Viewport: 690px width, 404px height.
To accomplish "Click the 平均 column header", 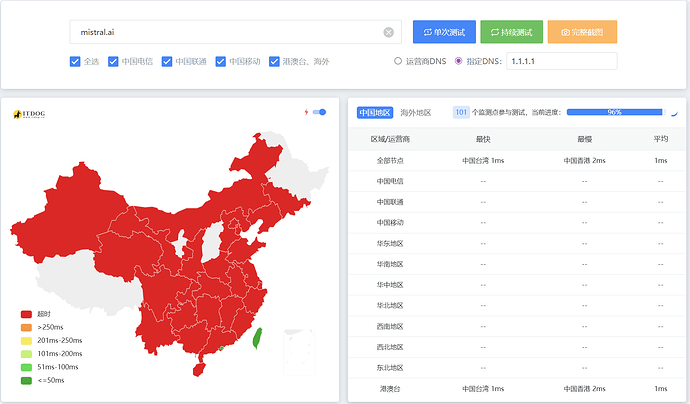I will (x=661, y=139).
